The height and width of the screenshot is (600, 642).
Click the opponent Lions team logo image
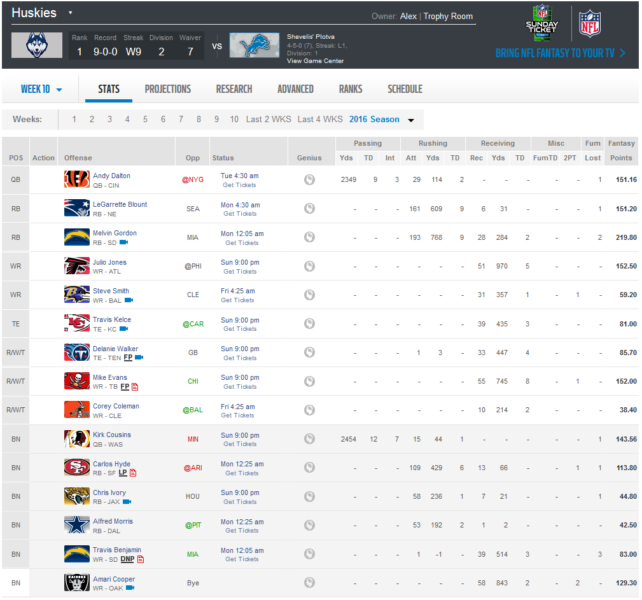[x=254, y=45]
